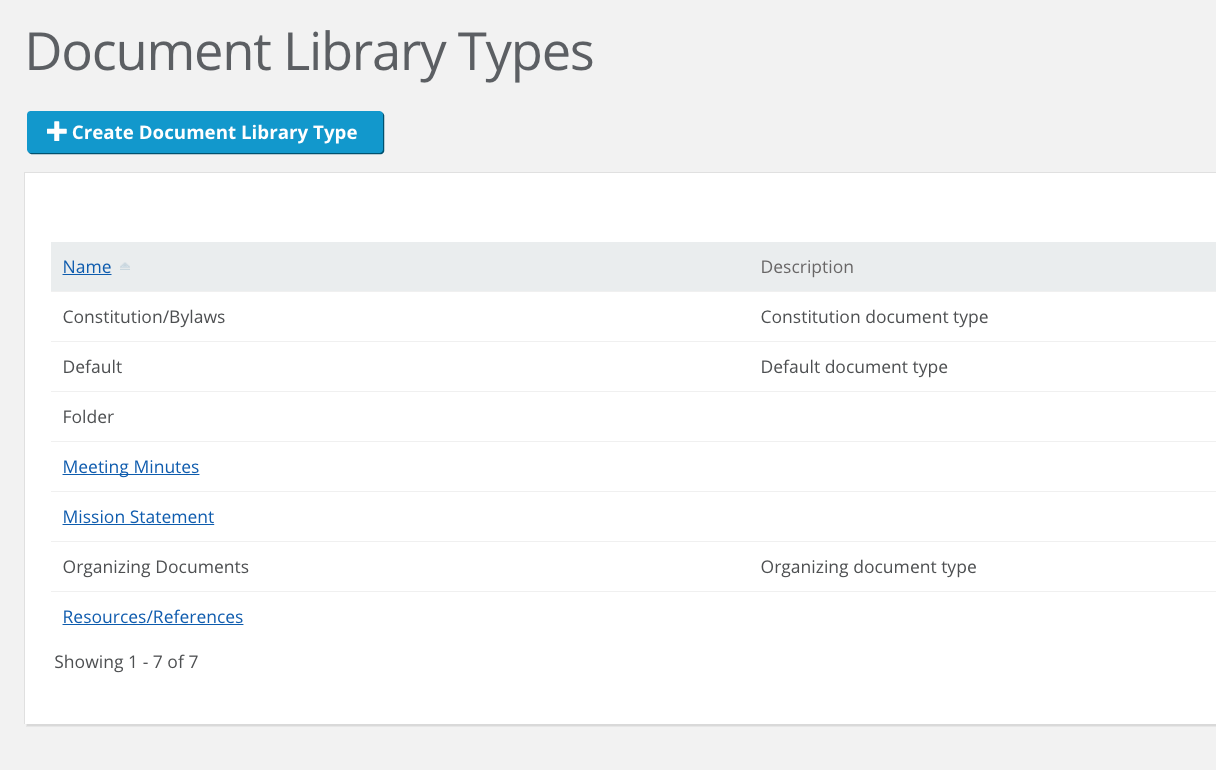Sort by the Name column header

[87, 267]
